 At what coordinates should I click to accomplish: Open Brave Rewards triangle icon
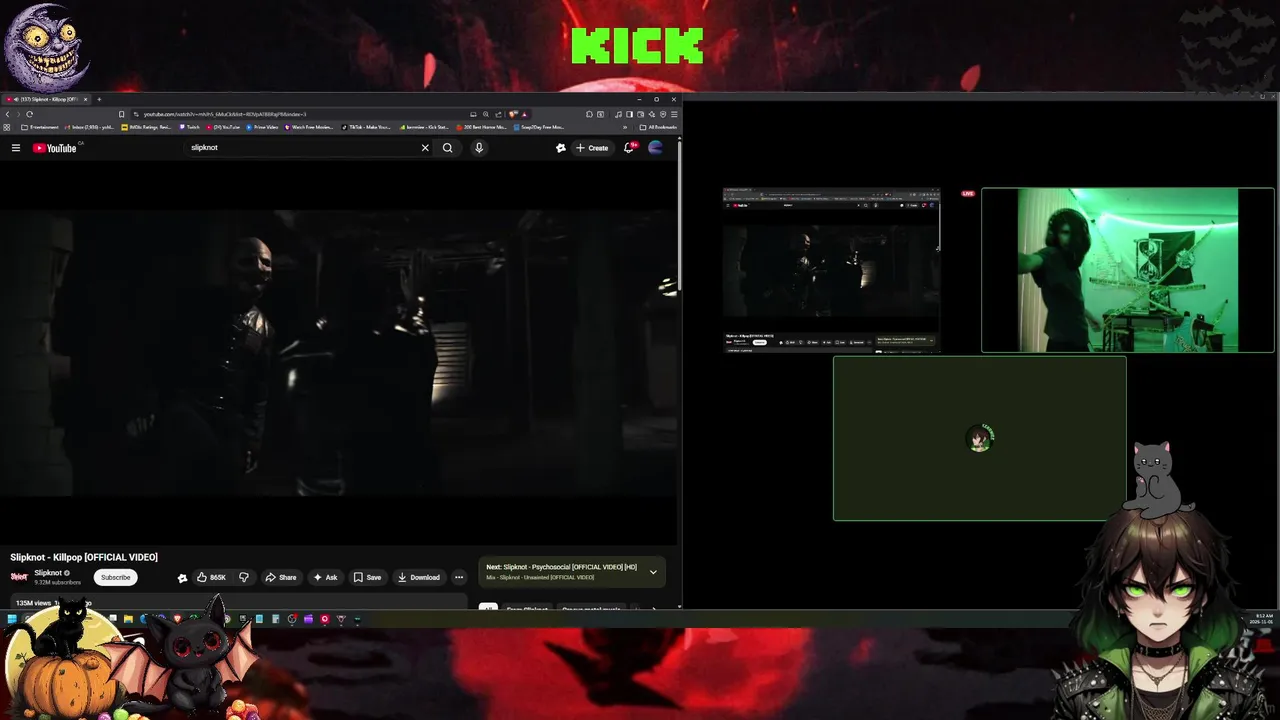(525, 114)
